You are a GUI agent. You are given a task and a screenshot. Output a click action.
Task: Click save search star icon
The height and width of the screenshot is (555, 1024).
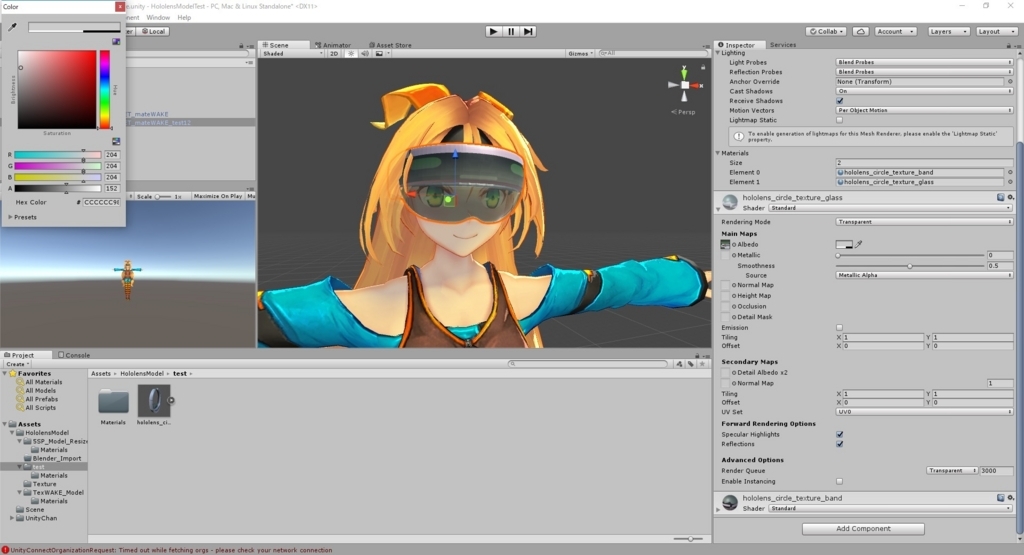coord(702,364)
